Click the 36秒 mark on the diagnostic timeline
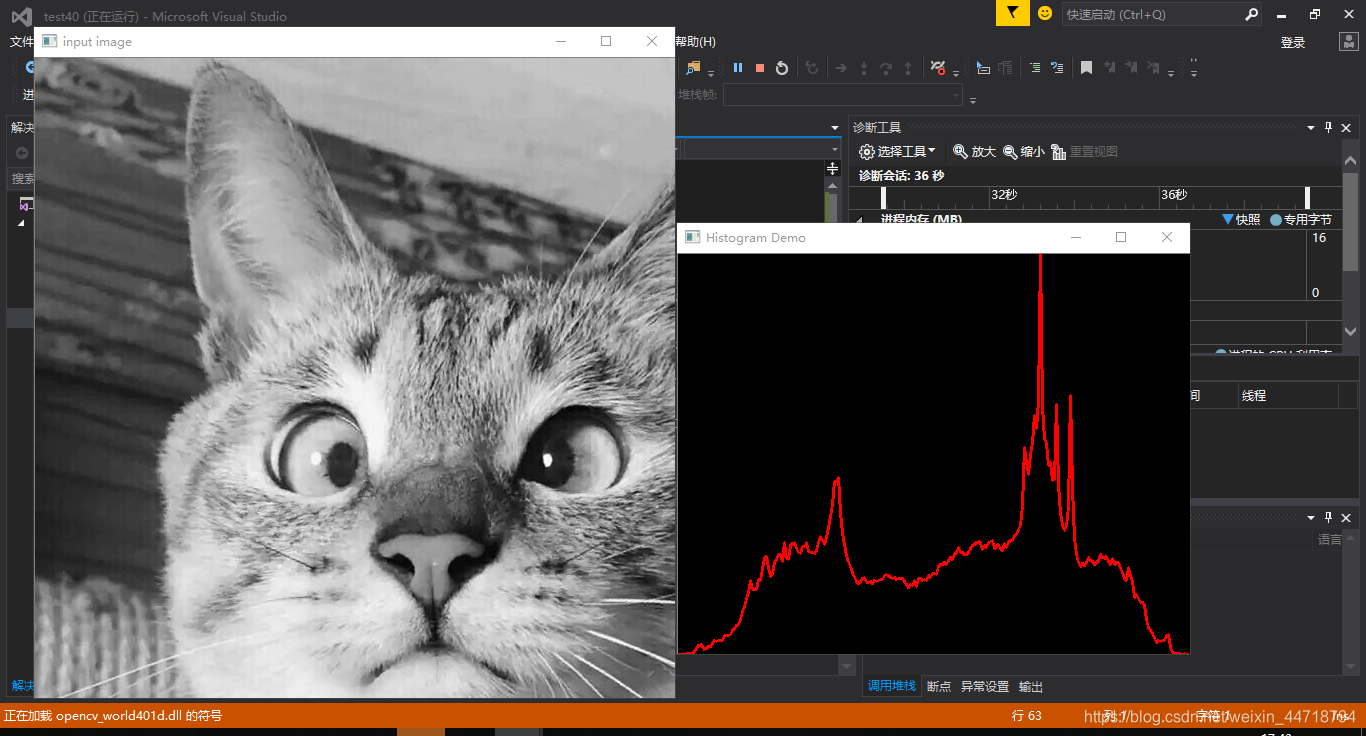 click(1174, 195)
